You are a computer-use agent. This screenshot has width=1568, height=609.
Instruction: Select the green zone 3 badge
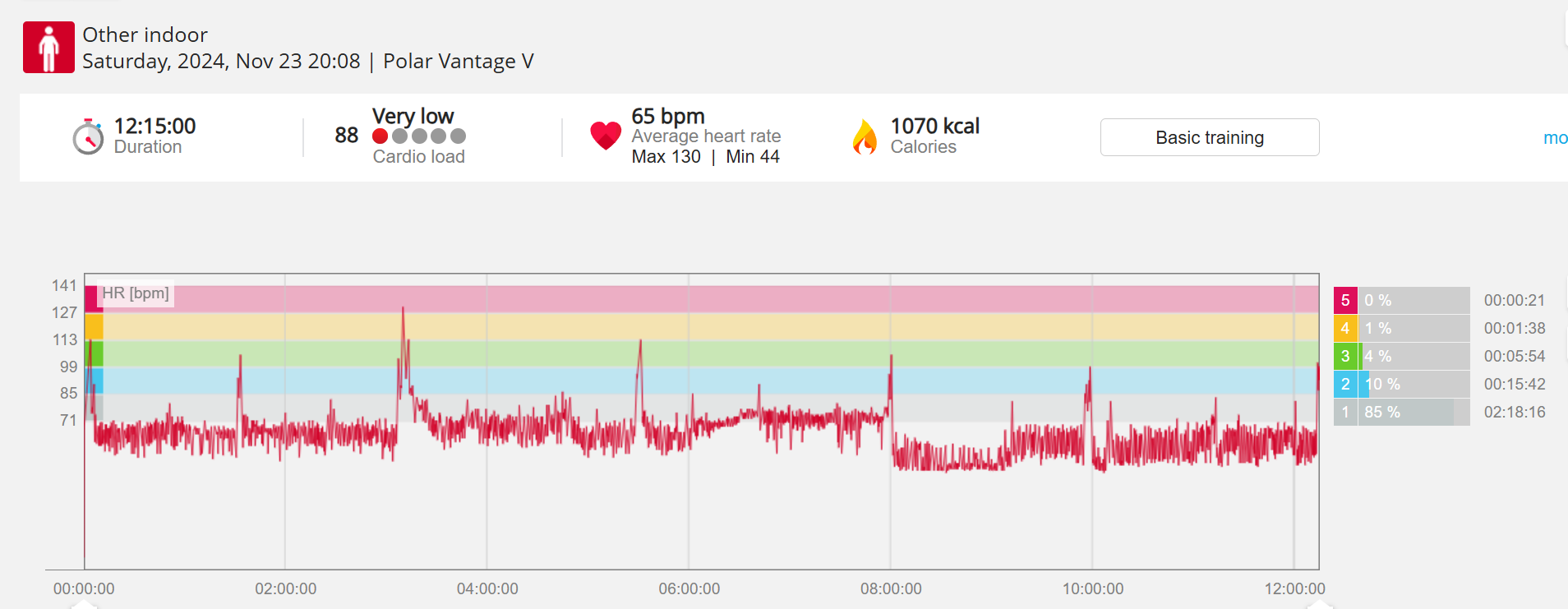[x=1344, y=357]
